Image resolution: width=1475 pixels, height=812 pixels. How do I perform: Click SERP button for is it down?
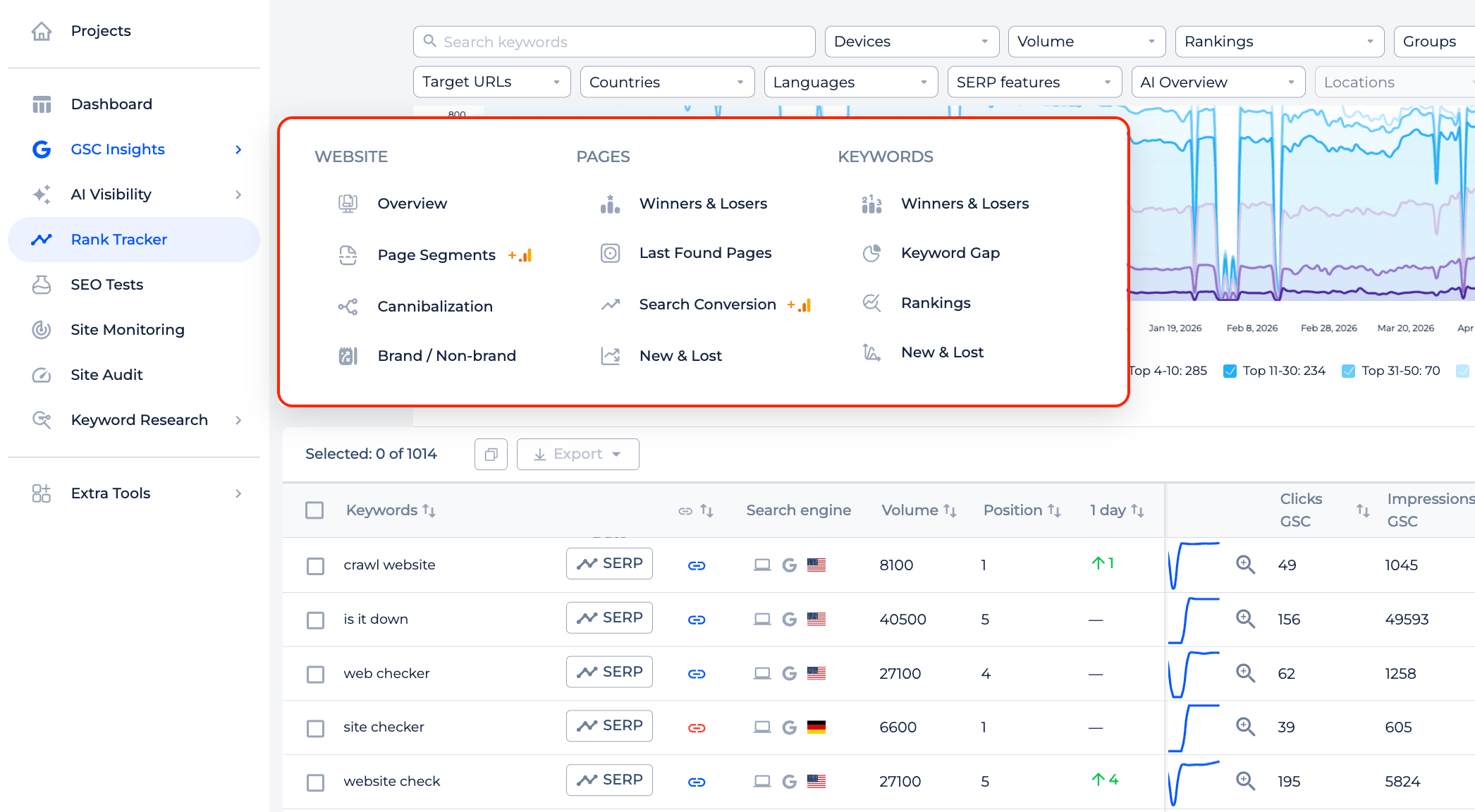[609, 618]
